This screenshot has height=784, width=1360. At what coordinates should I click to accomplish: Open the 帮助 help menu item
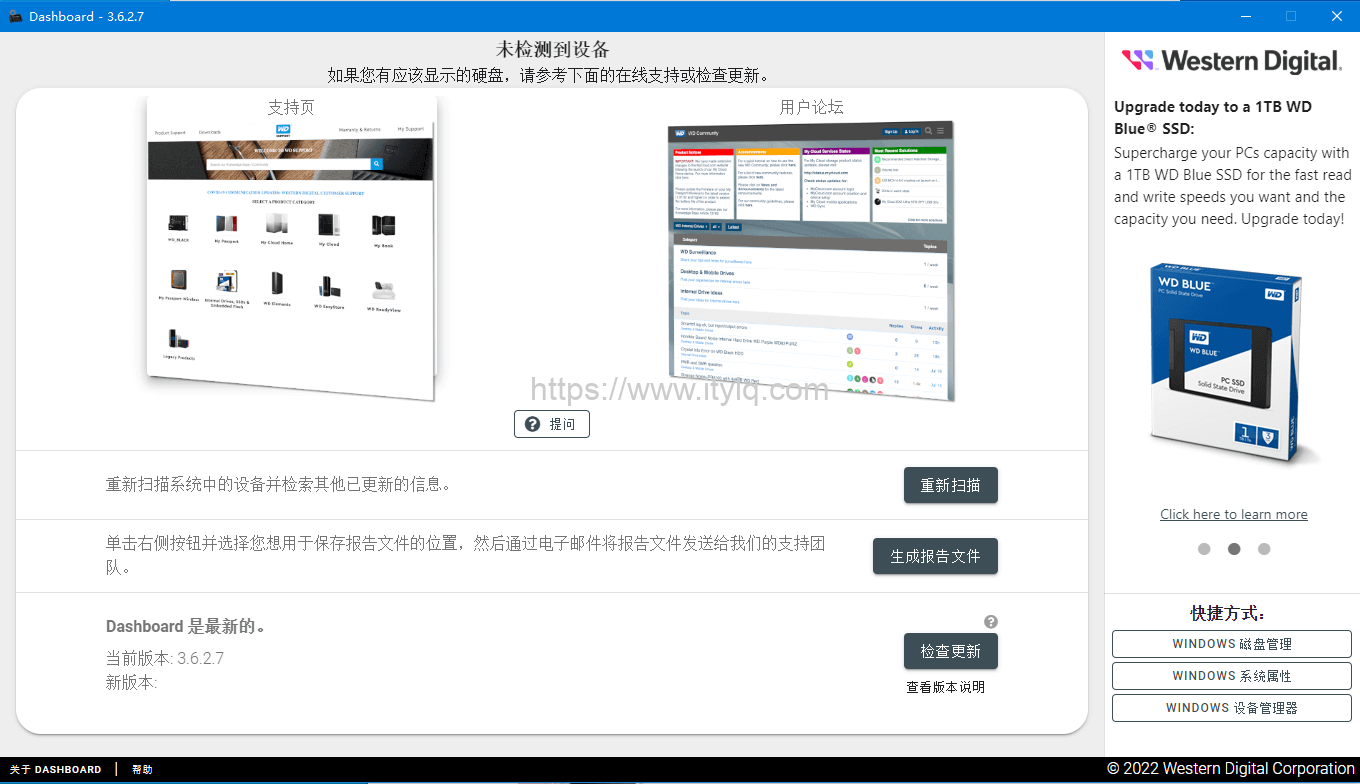pyautogui.click(x=142, y=770)
